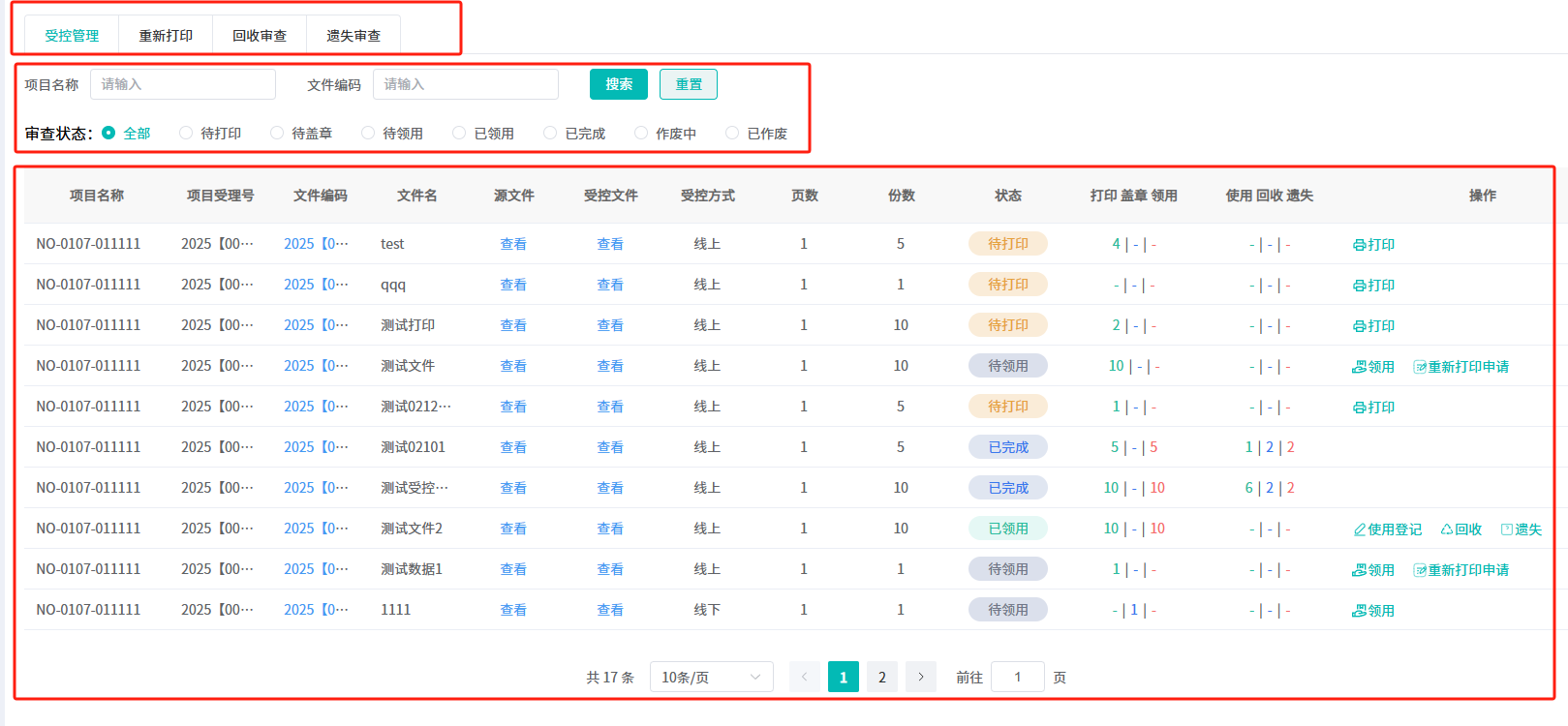View 源文件 of the 测试数据1 row

click(x=513, y=569)
